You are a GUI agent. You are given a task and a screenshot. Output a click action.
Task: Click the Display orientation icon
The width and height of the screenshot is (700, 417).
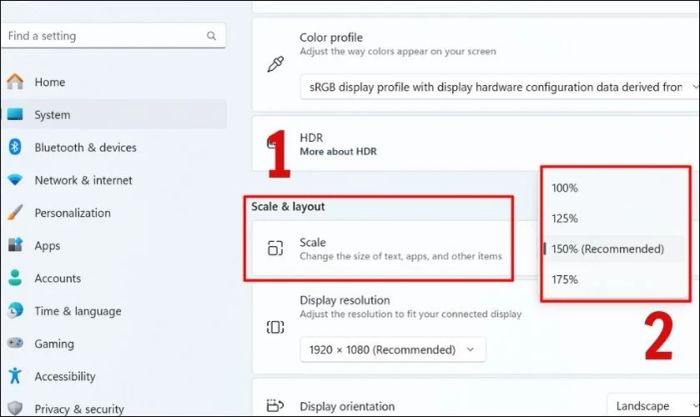point(275,405)
